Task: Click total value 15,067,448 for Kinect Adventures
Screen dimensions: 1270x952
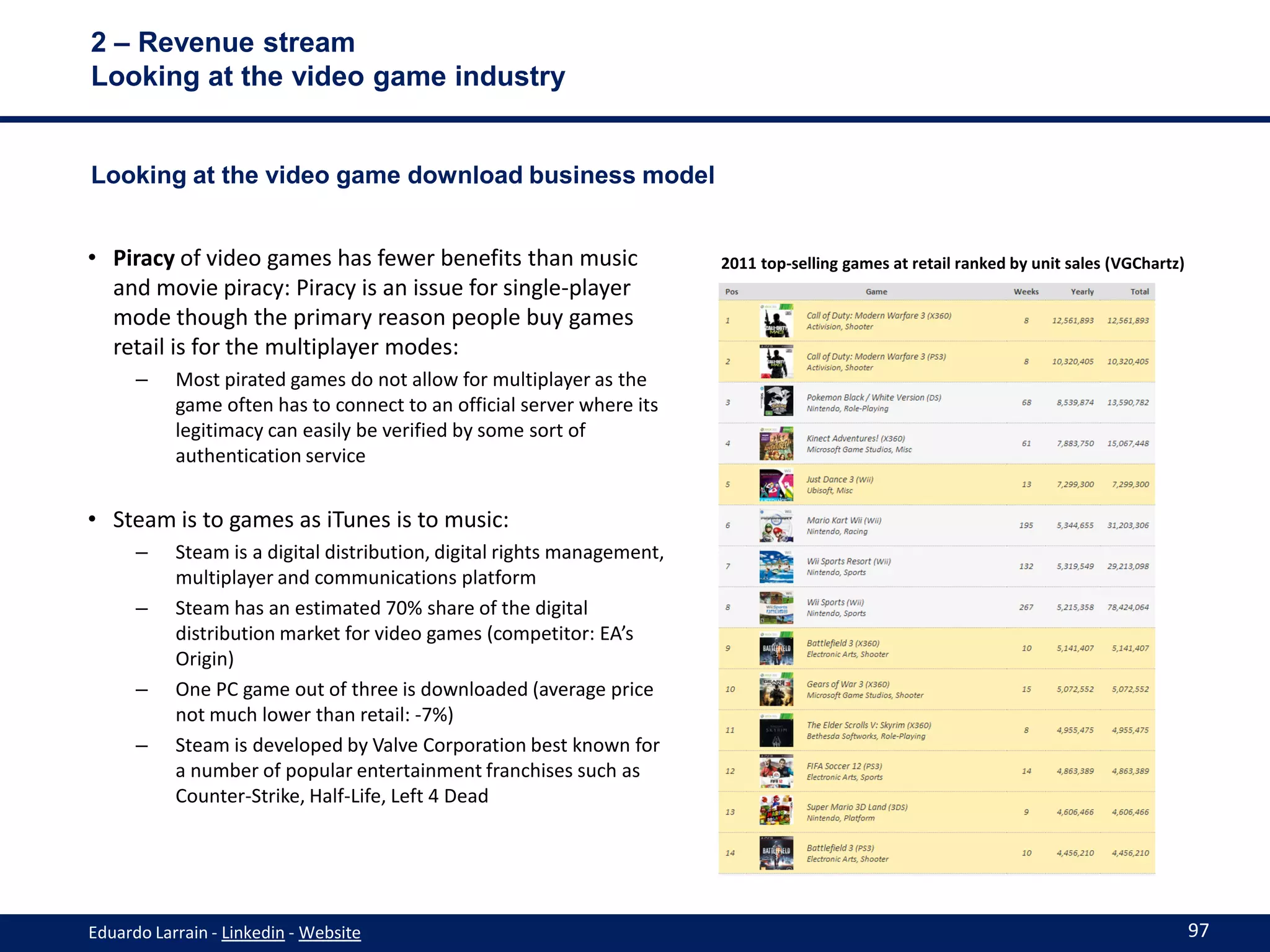Action: (1128, 444)
